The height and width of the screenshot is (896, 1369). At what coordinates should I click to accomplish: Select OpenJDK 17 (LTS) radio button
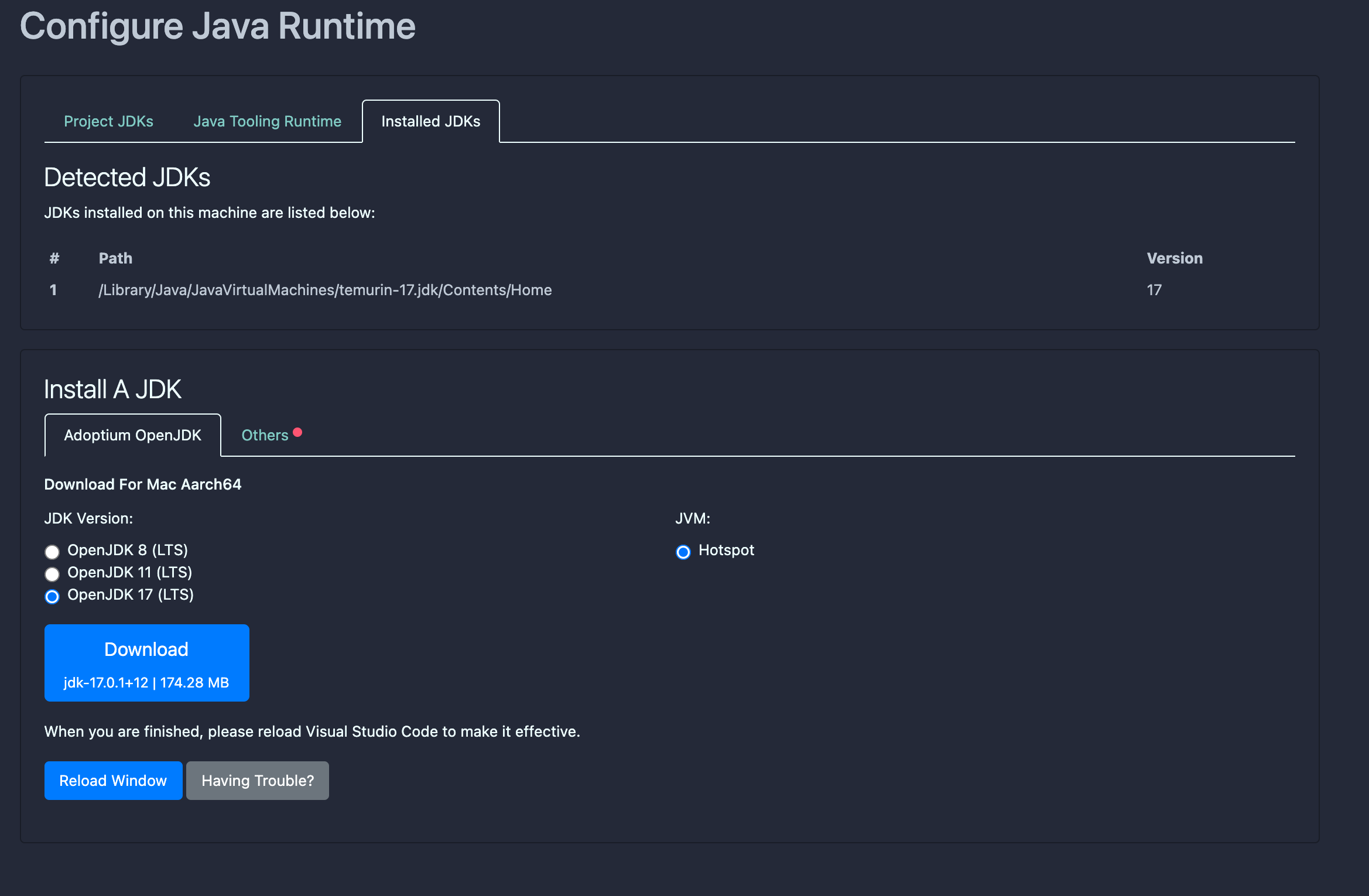pos(52,596)
